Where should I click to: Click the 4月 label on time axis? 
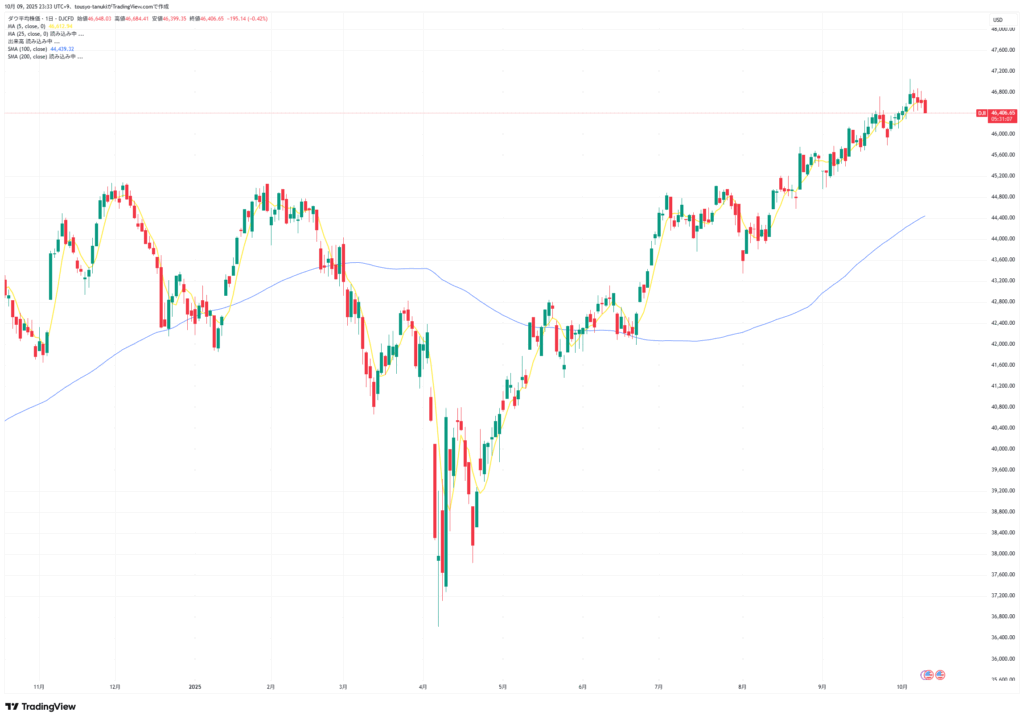(422, 687)
